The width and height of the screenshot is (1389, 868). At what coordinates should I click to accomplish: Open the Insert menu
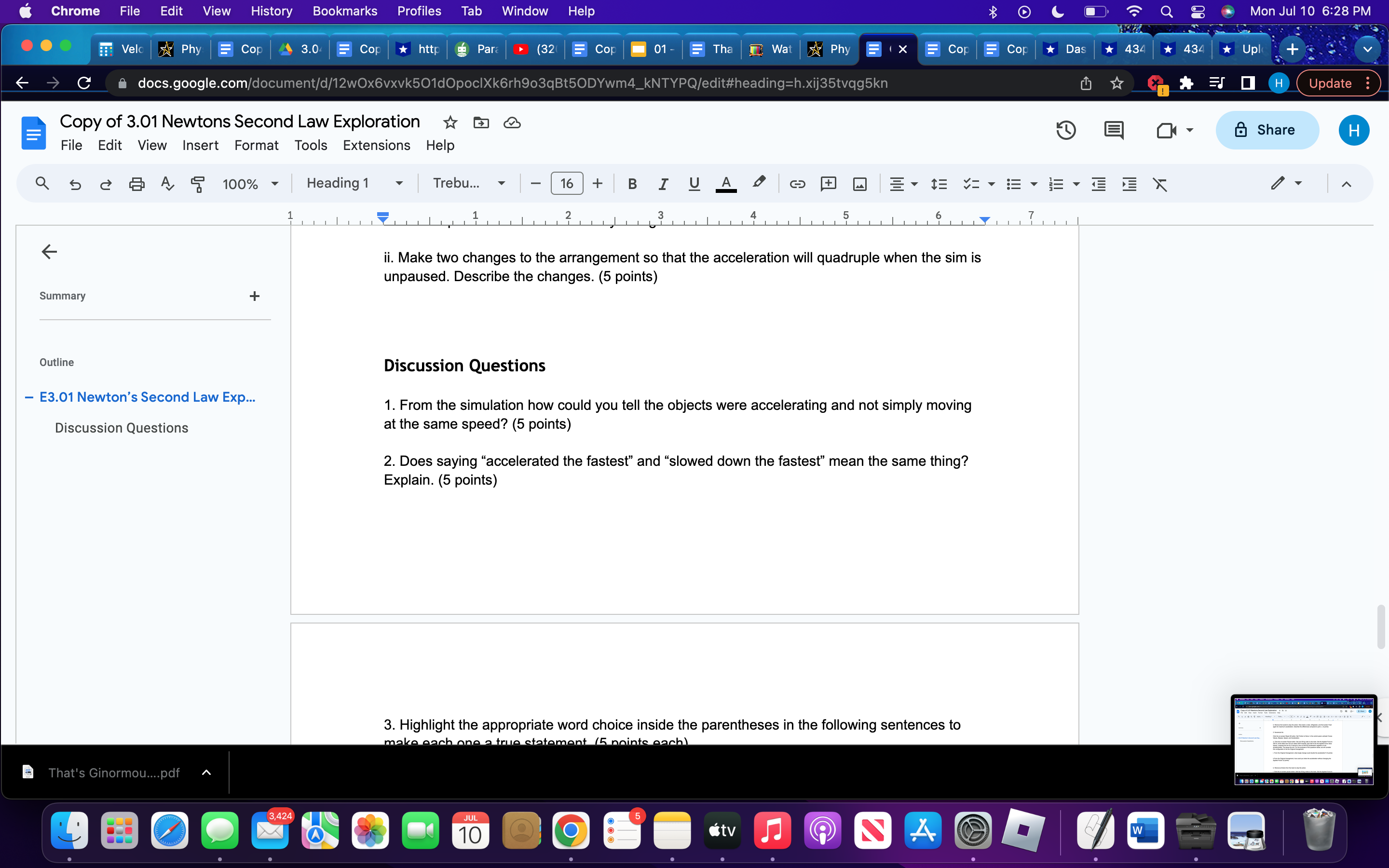coord(200,145)
